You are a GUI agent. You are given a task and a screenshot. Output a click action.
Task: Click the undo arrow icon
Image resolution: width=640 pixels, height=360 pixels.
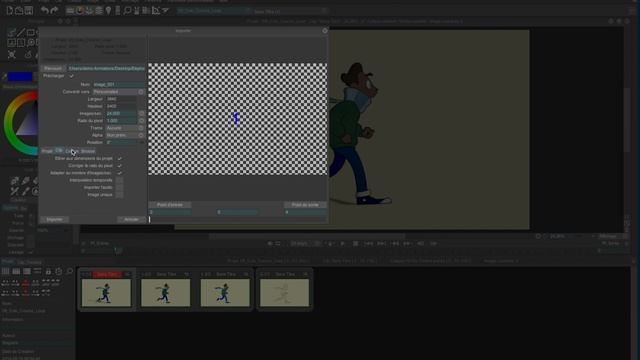pyautogui.click(x=44, y=10)
